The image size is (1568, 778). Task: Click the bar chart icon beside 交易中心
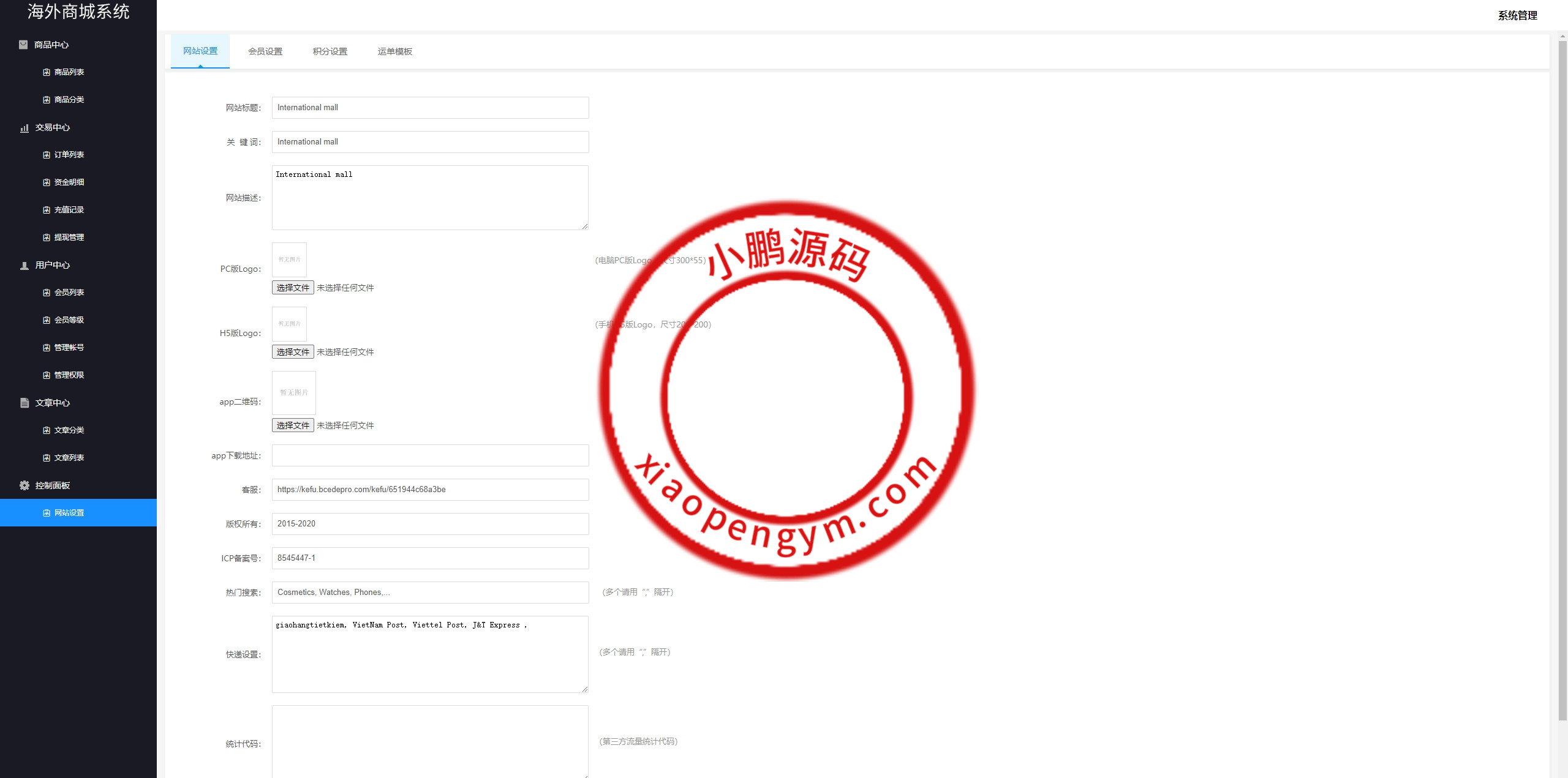click(24, 128)
